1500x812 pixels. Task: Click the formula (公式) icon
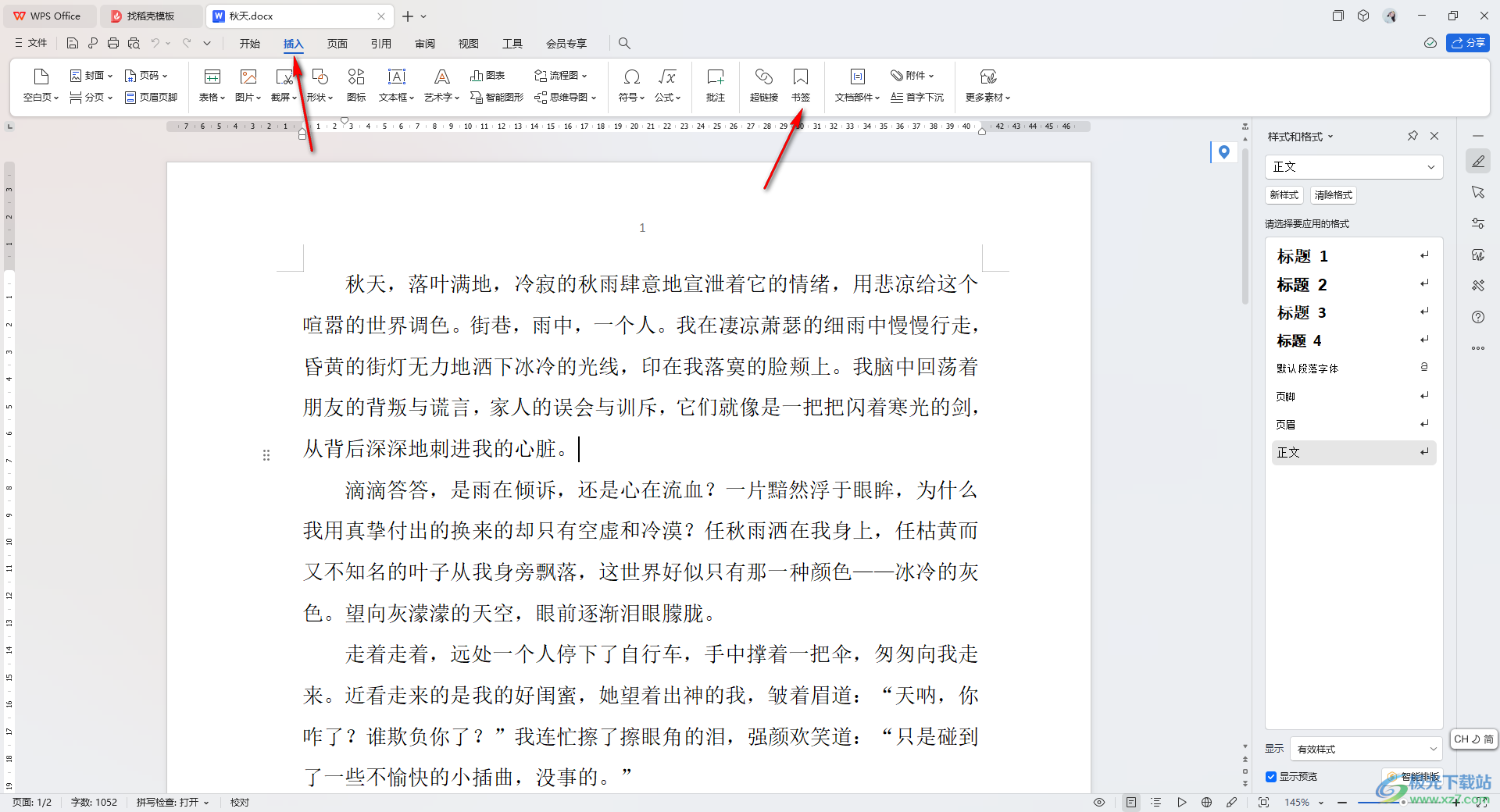click(x=667, y=77)
